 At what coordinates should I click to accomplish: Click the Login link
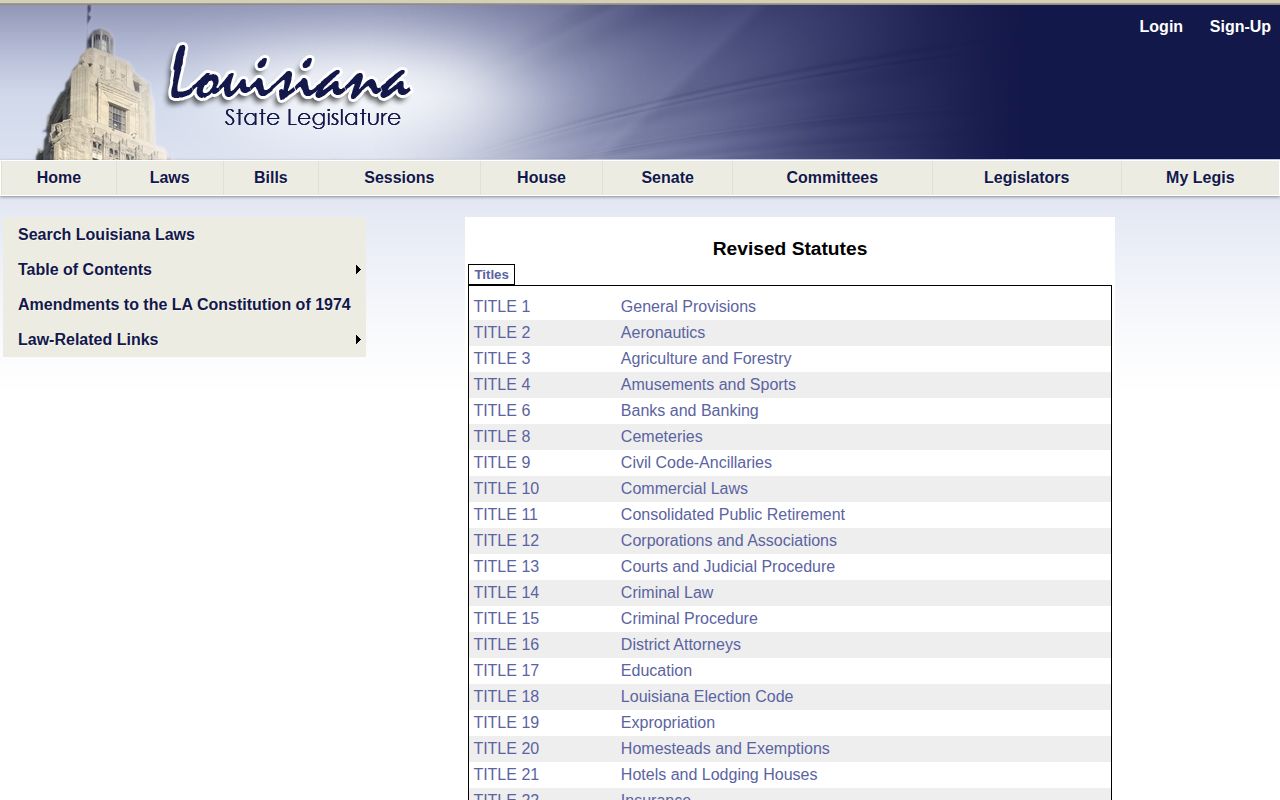point(1161,27)
